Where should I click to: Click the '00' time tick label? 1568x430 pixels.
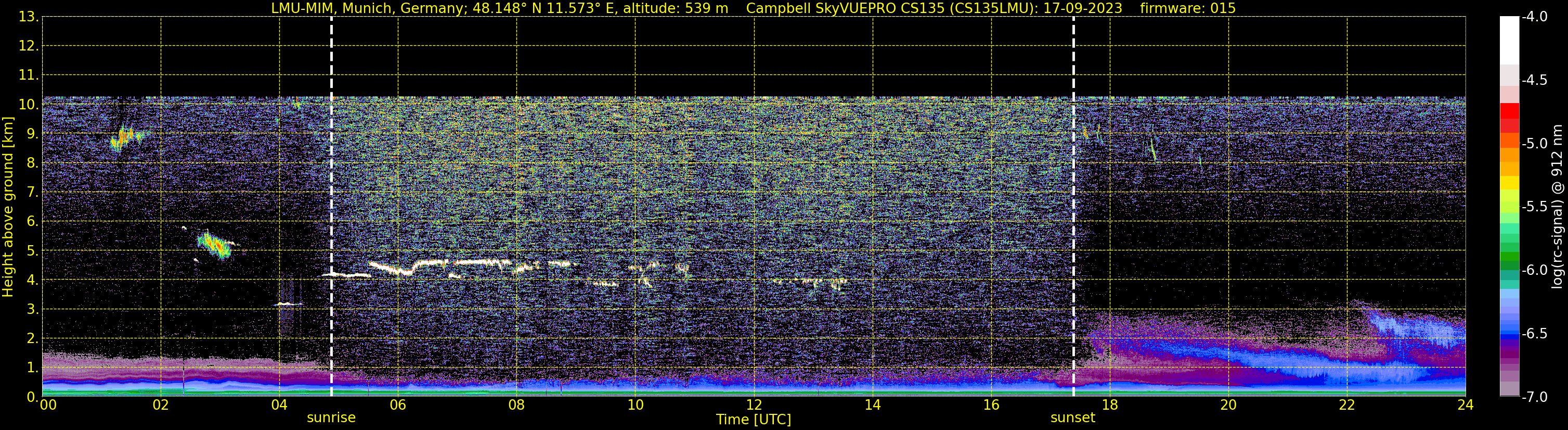pyautogui.click(x=48, y=406)
